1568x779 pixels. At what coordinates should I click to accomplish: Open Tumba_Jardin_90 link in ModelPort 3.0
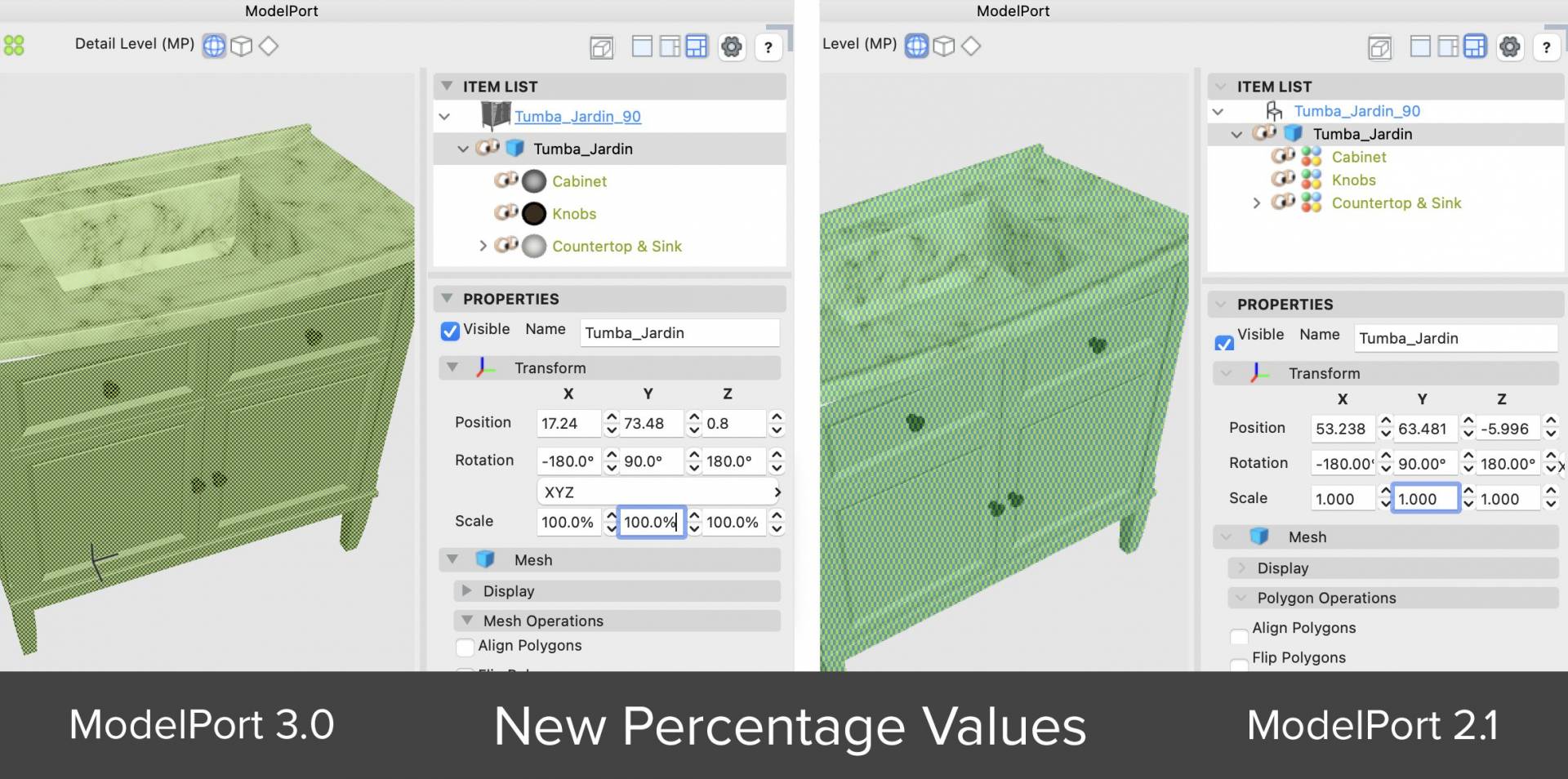pyautogui.click(x=577, y=116)
